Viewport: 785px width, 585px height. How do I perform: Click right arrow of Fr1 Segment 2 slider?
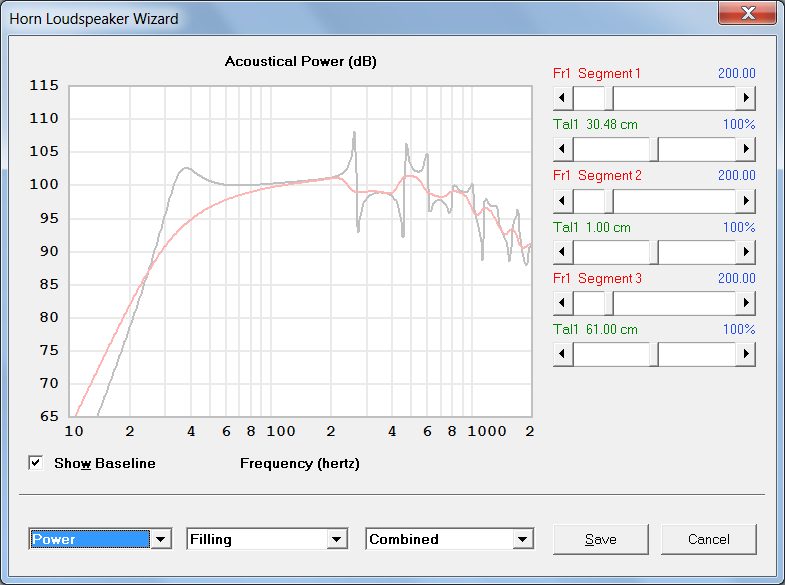click(745, 201)
